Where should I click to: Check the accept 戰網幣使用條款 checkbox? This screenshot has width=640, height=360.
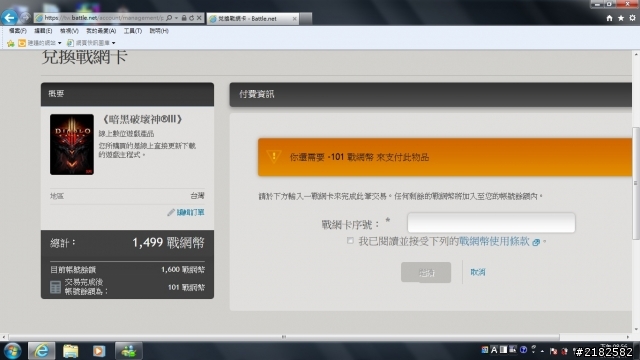[x=350, y=240]
